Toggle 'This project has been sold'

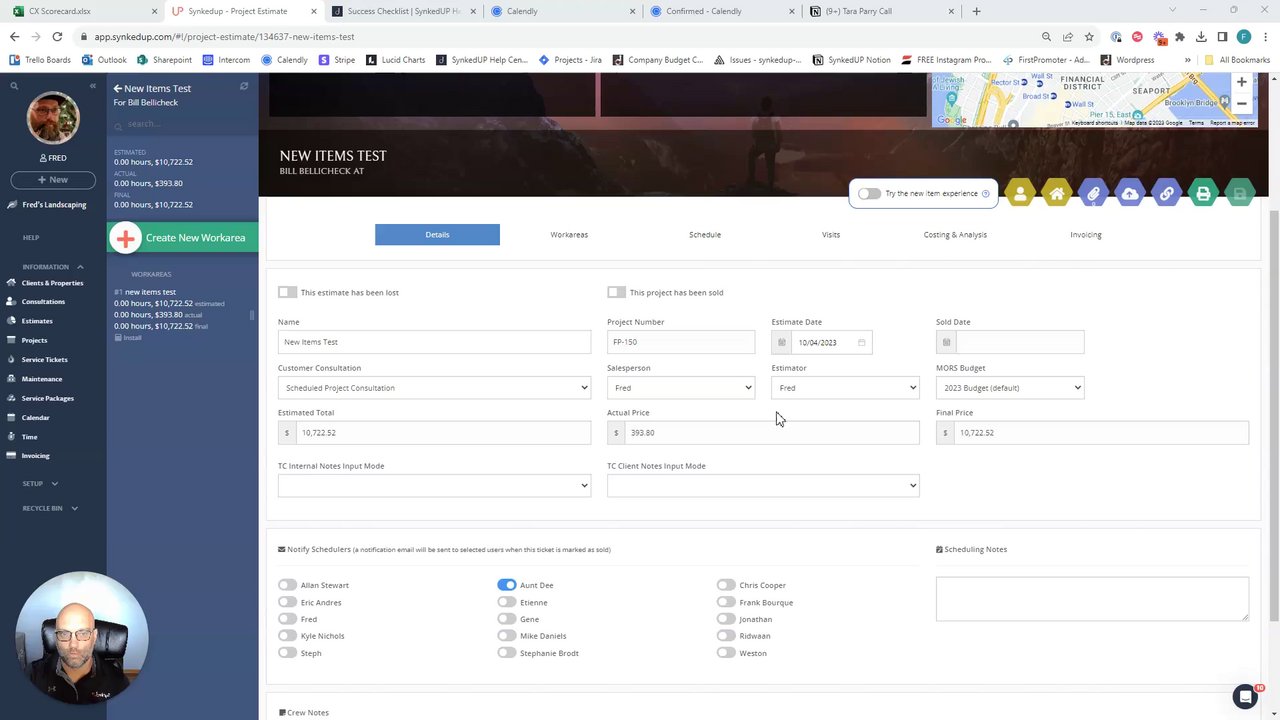[x=616, y=292]
